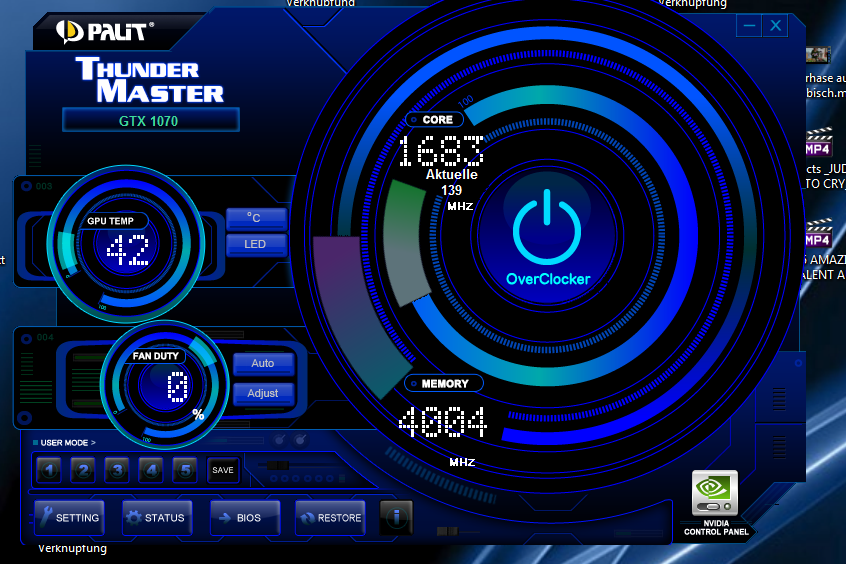
Task: Open the BIOS section
Action: [245, 518]
